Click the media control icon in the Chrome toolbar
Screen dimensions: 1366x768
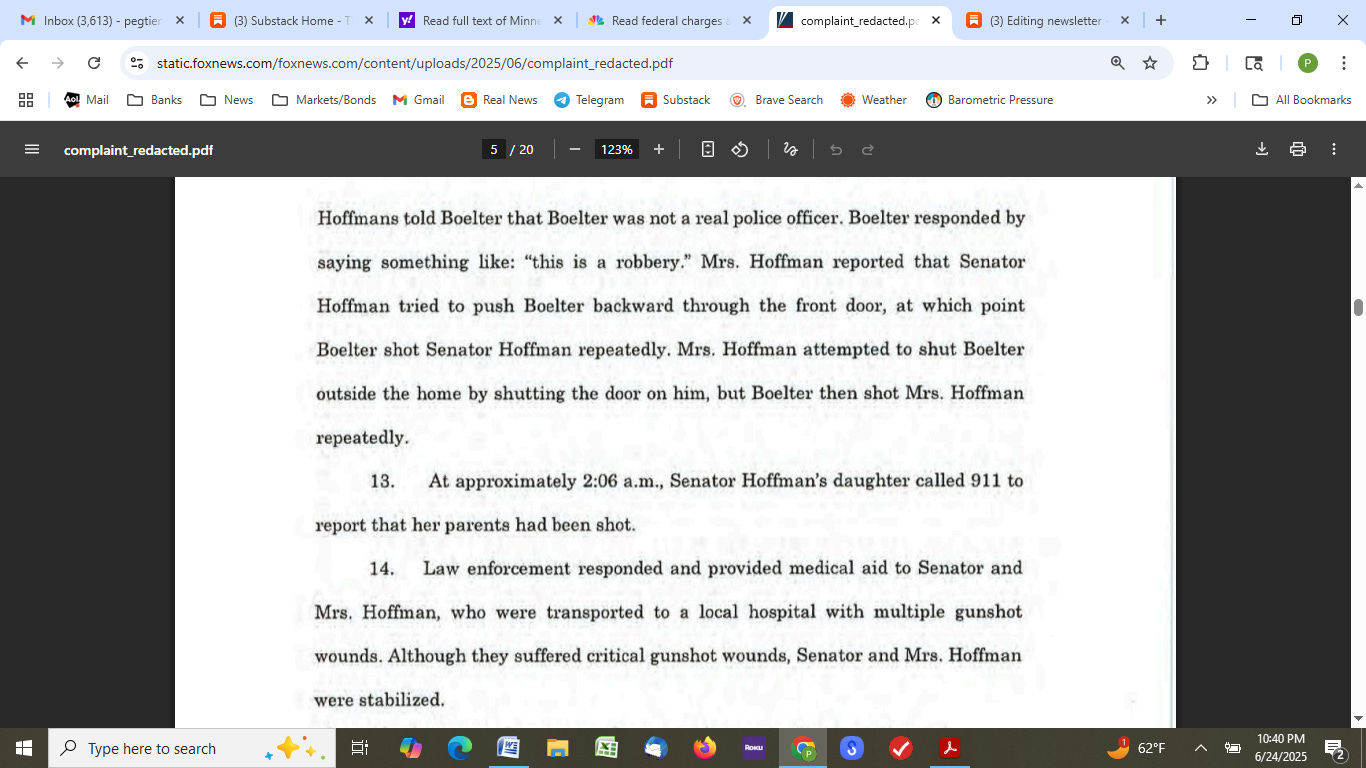pos(1254,63)
